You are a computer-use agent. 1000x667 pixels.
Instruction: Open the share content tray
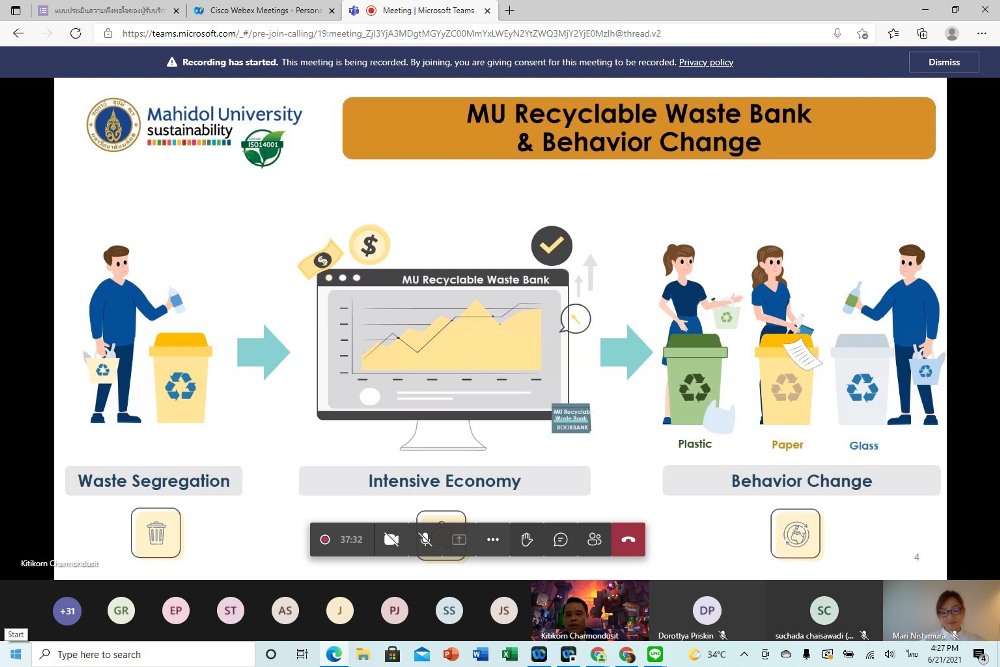459,540
